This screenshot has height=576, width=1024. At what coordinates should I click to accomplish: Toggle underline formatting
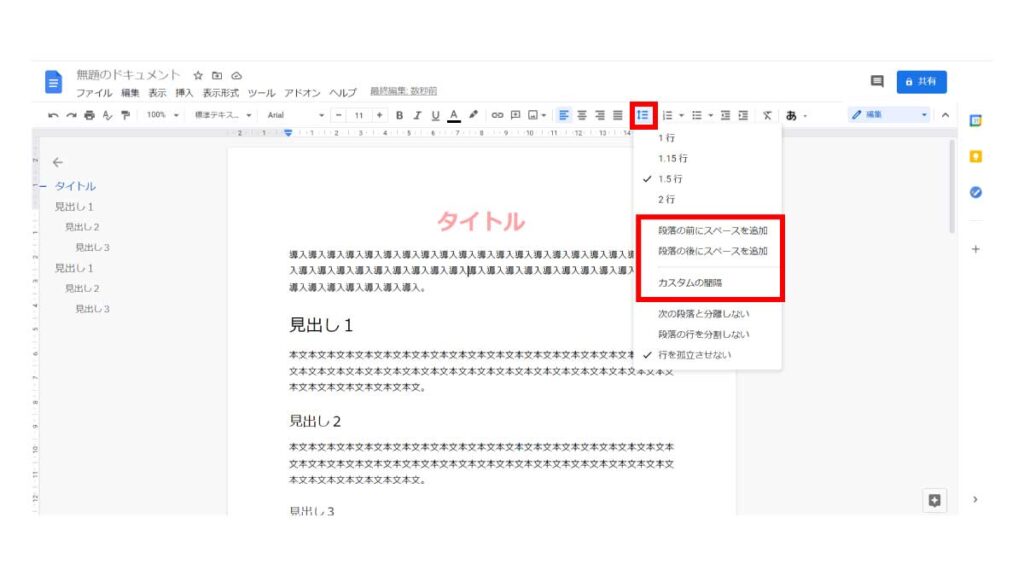click(435, 116)
